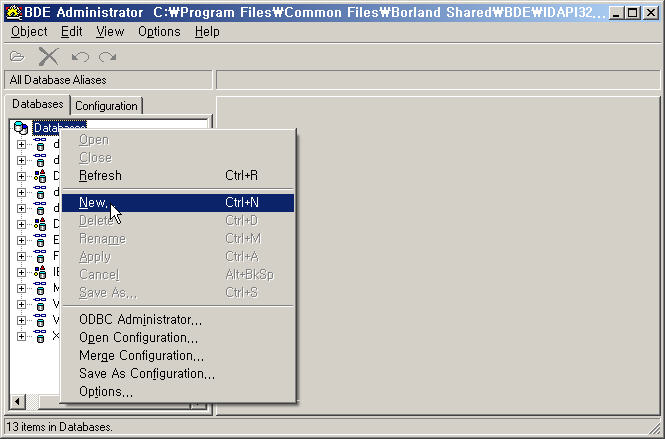Click the BDE Administrator title bar icon
Viewport: 665px width, 439px height.
pos(11,12)
